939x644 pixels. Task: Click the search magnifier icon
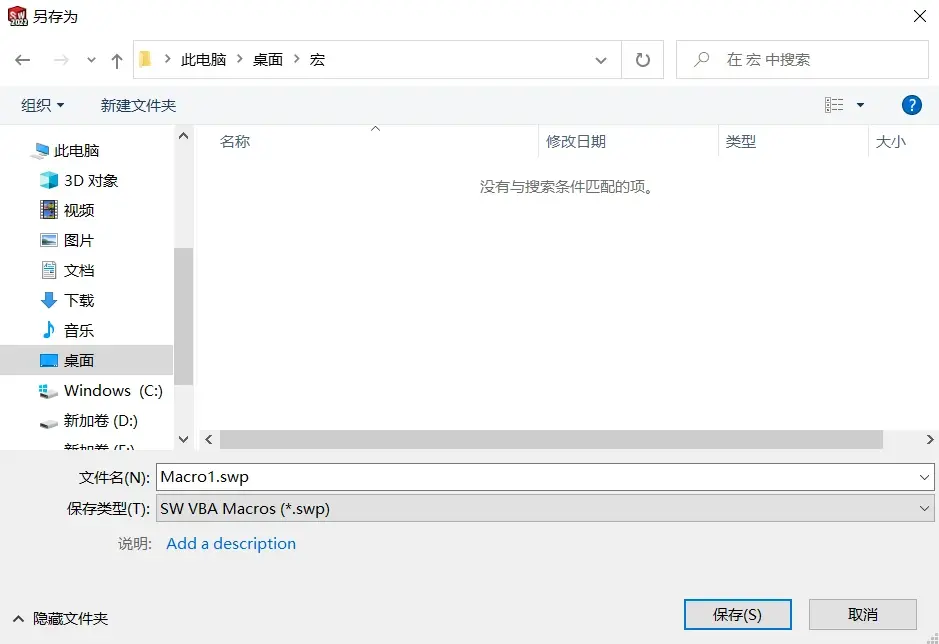click(701, 59)
